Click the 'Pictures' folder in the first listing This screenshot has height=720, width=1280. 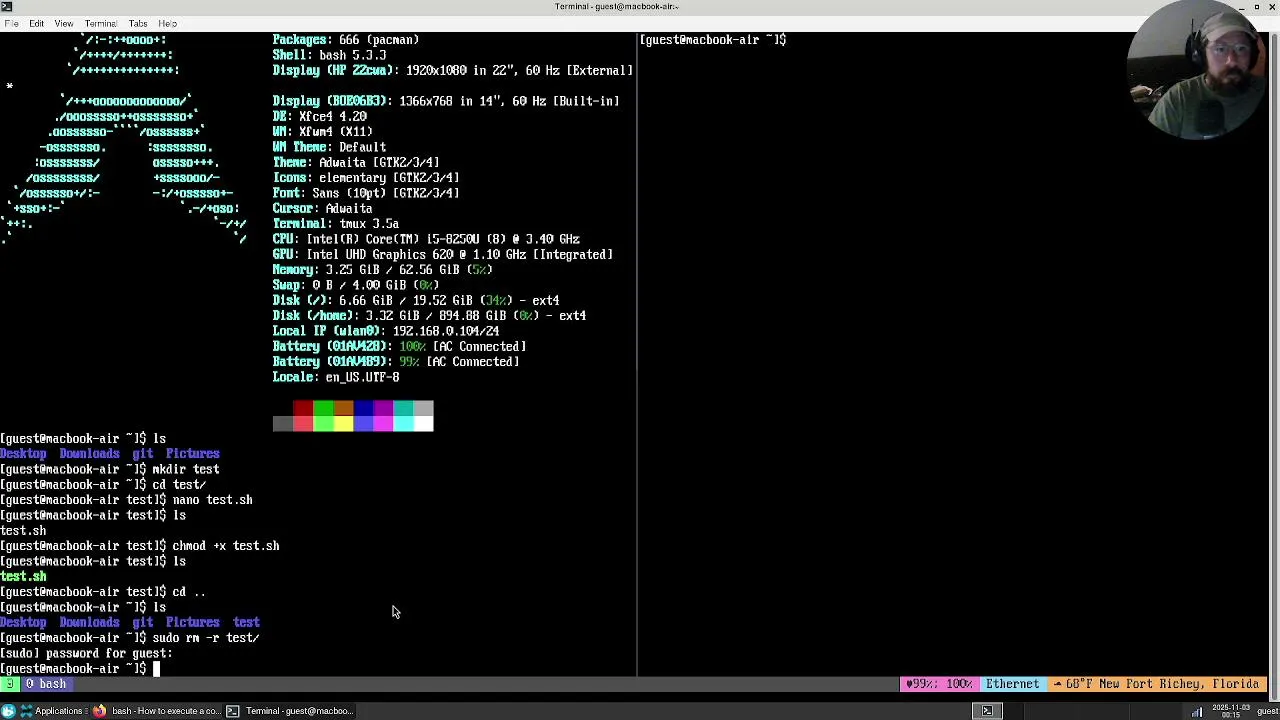click(x=192, y=454)
